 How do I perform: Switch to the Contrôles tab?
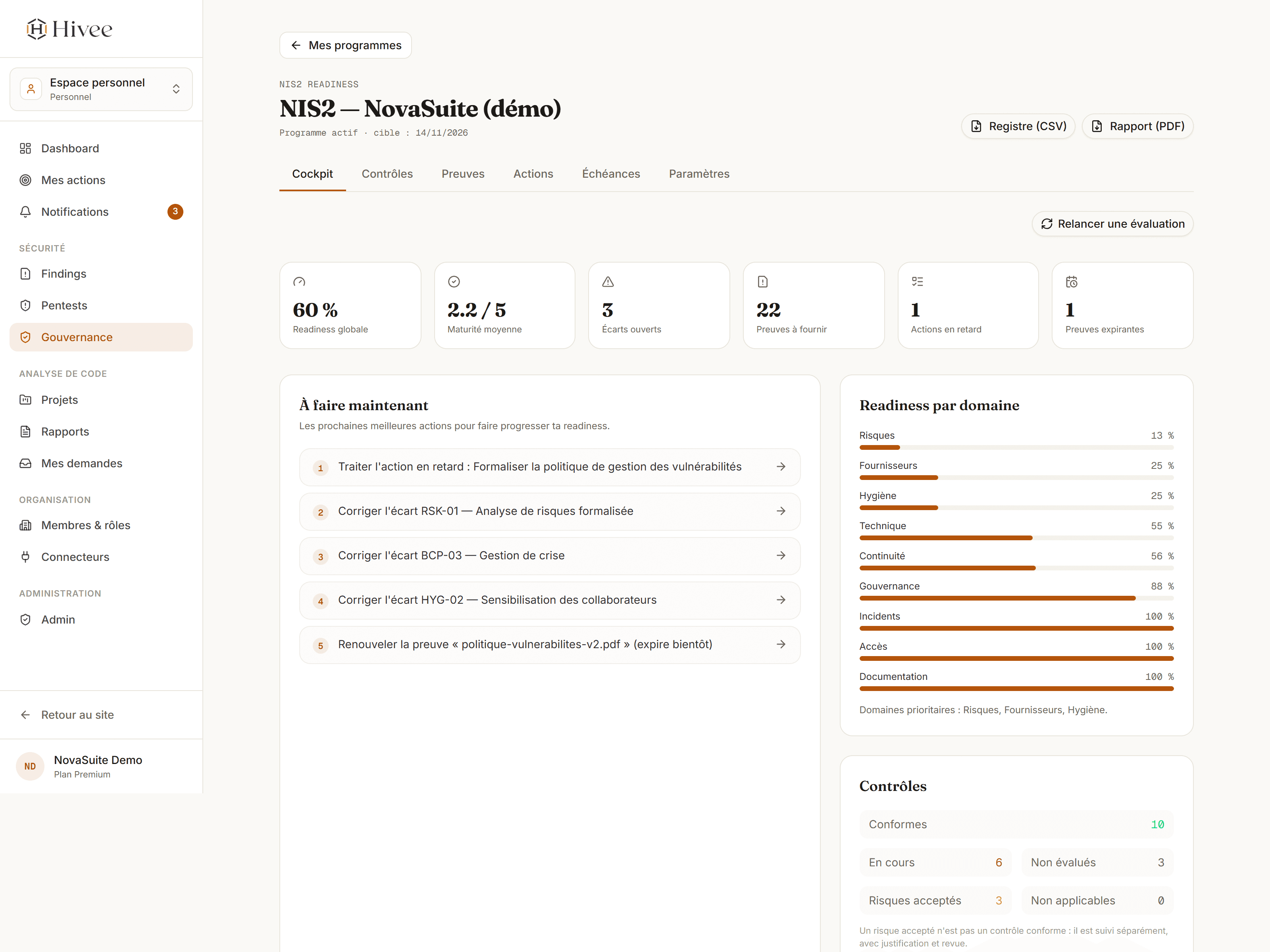[387, 174]
